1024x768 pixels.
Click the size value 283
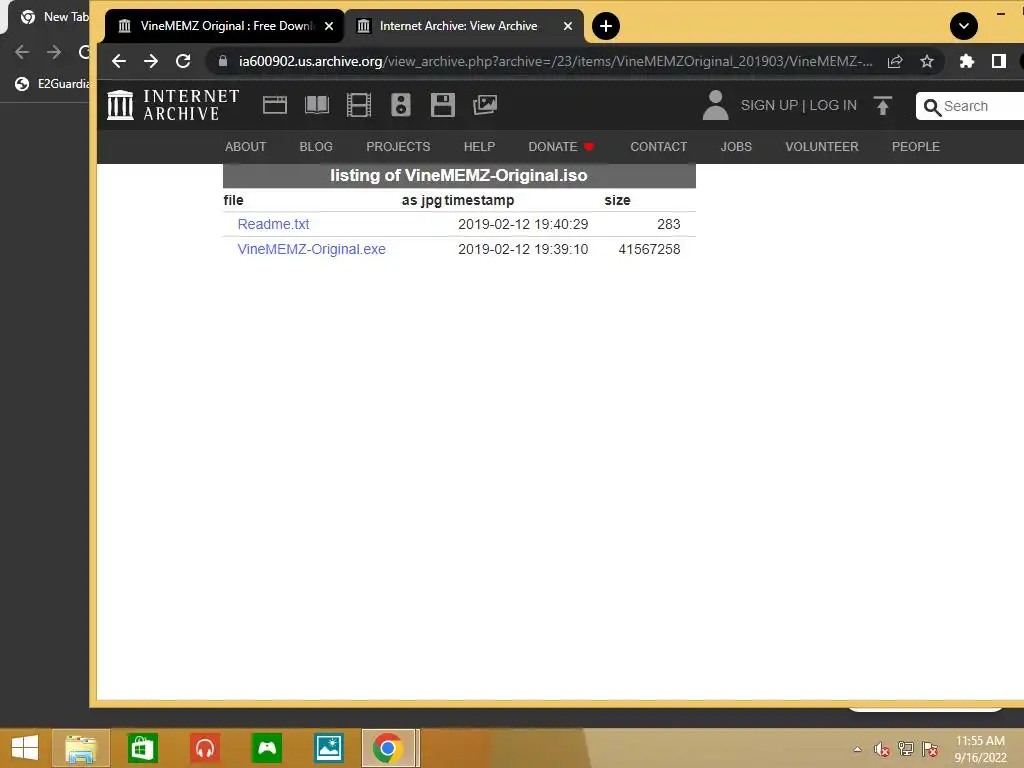669,224
